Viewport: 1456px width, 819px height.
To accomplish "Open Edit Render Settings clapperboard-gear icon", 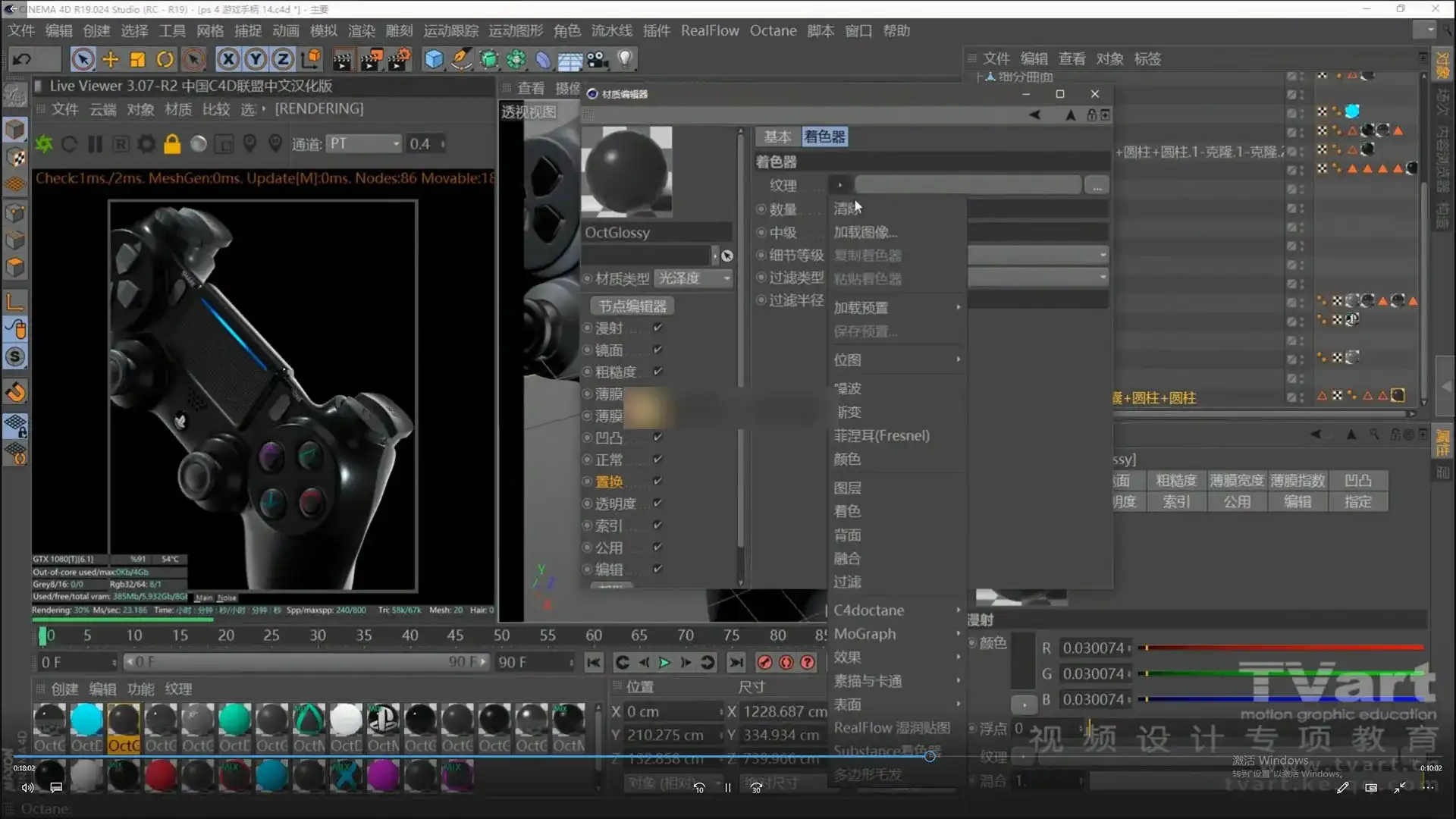I will 398,59.
